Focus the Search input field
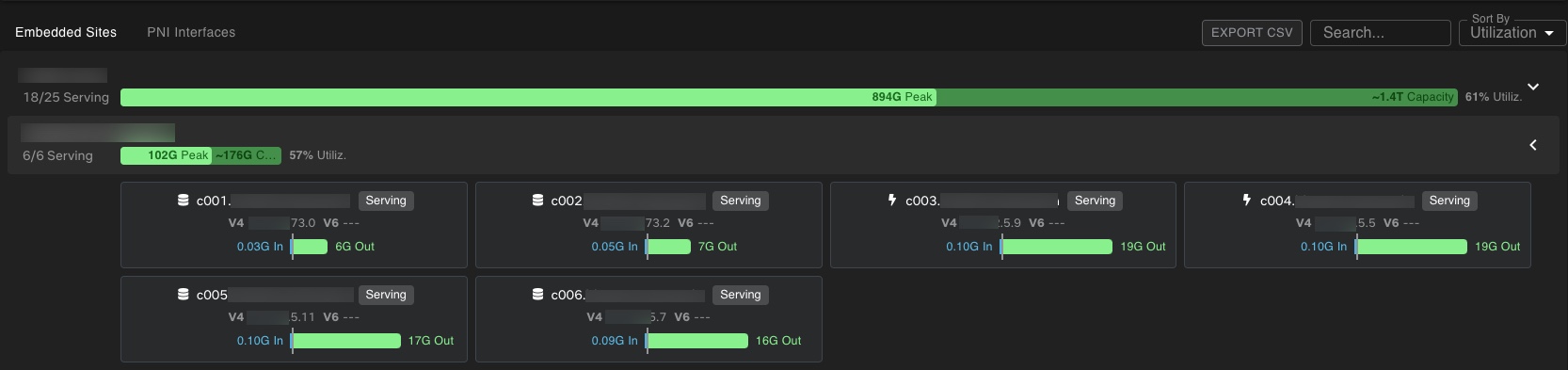Screen dimensions: 1568x370 (x=1381, y=33)
